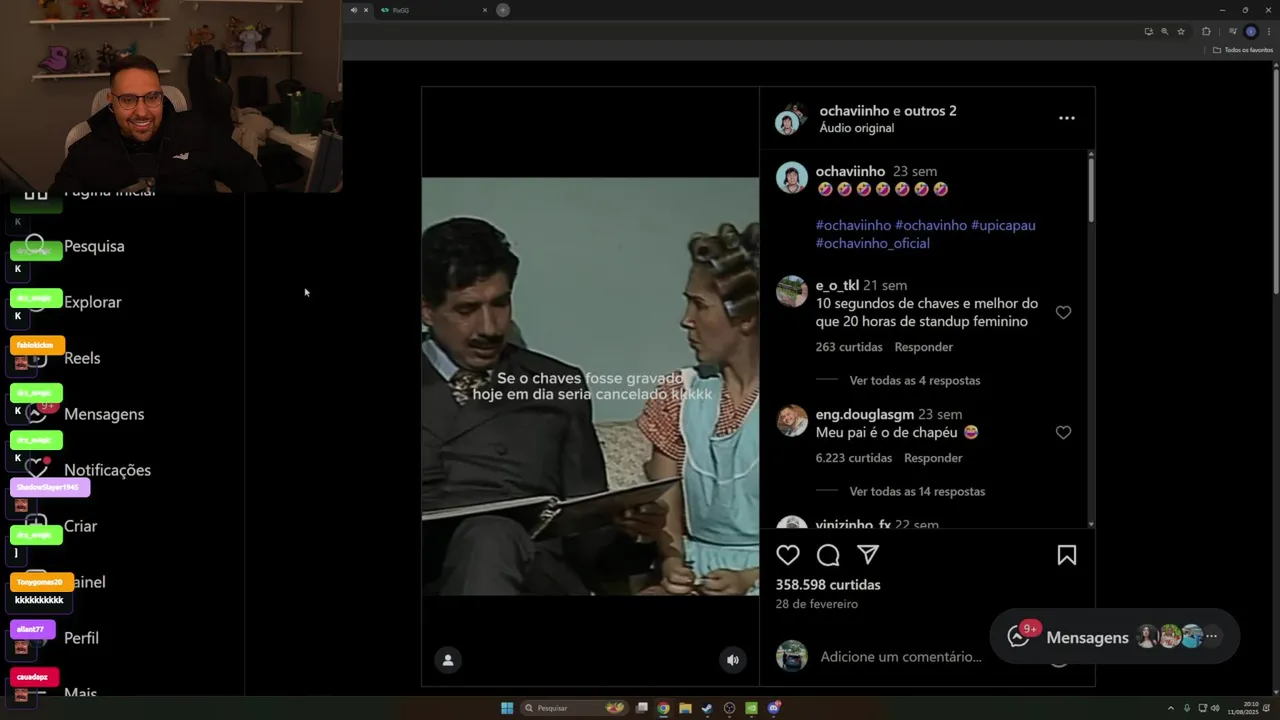Image resolution: width=1280 pixels, height=720 pixels.
Task: Reply to the e_o_tkl comment
Action: [x=923, y=347]
